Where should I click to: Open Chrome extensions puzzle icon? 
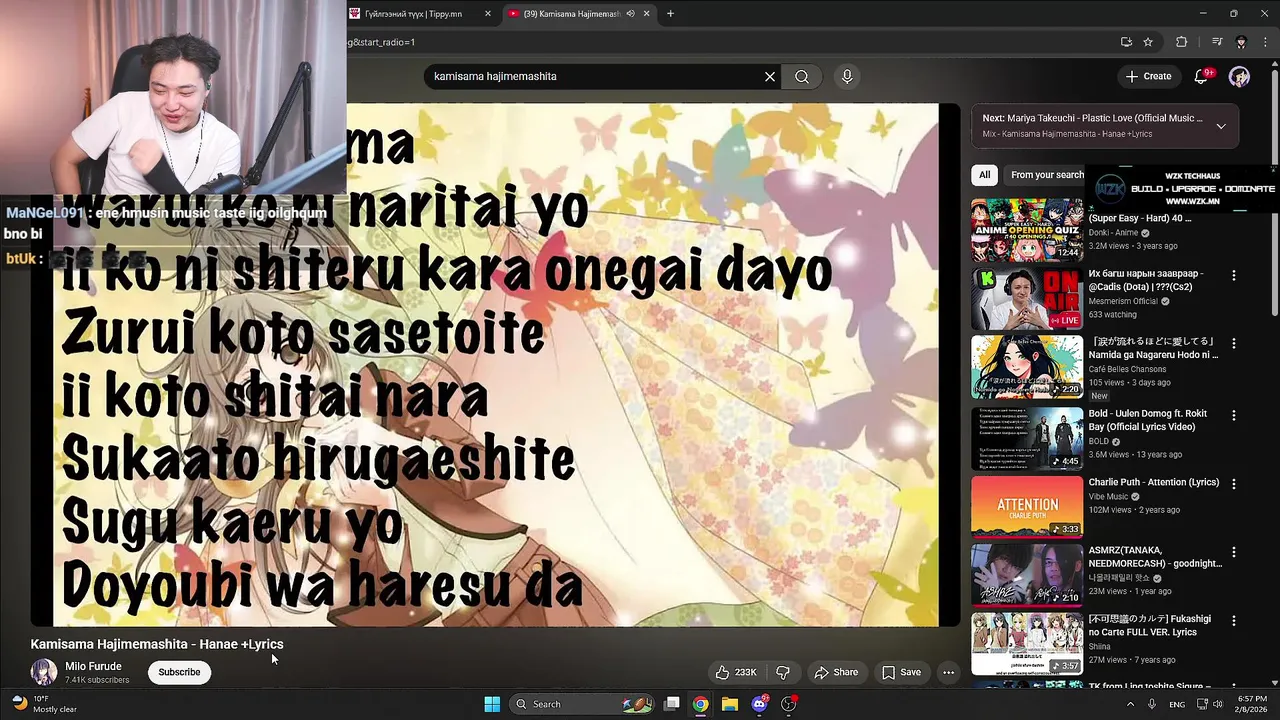tap(1181, 42)
